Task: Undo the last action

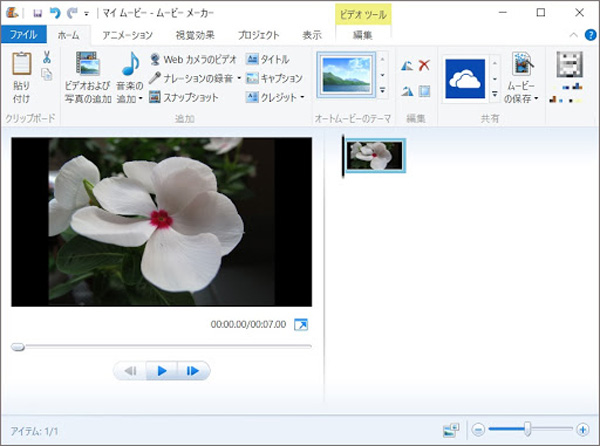Action: 55,13
